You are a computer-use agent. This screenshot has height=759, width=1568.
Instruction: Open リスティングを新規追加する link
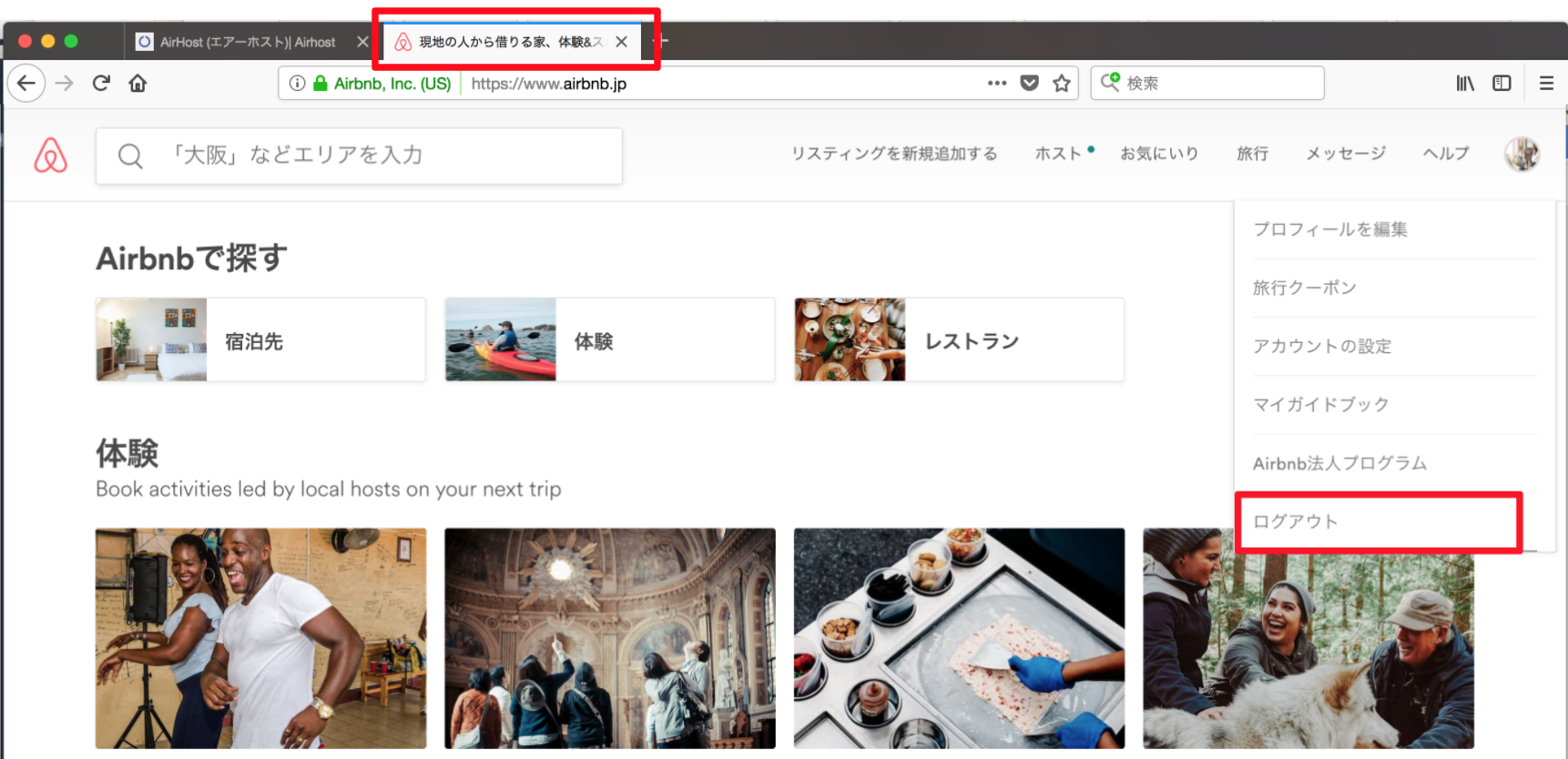[893, 154]
